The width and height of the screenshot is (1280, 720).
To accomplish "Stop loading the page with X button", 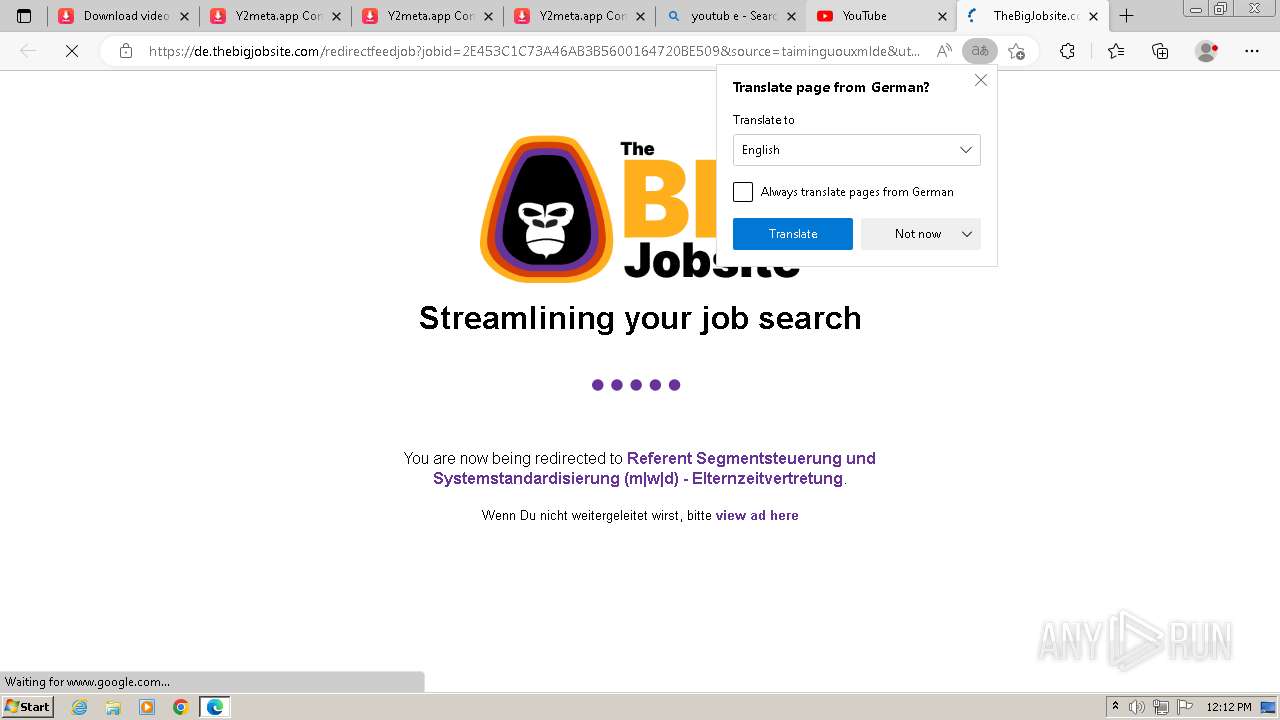I will [x=72, y=51].
